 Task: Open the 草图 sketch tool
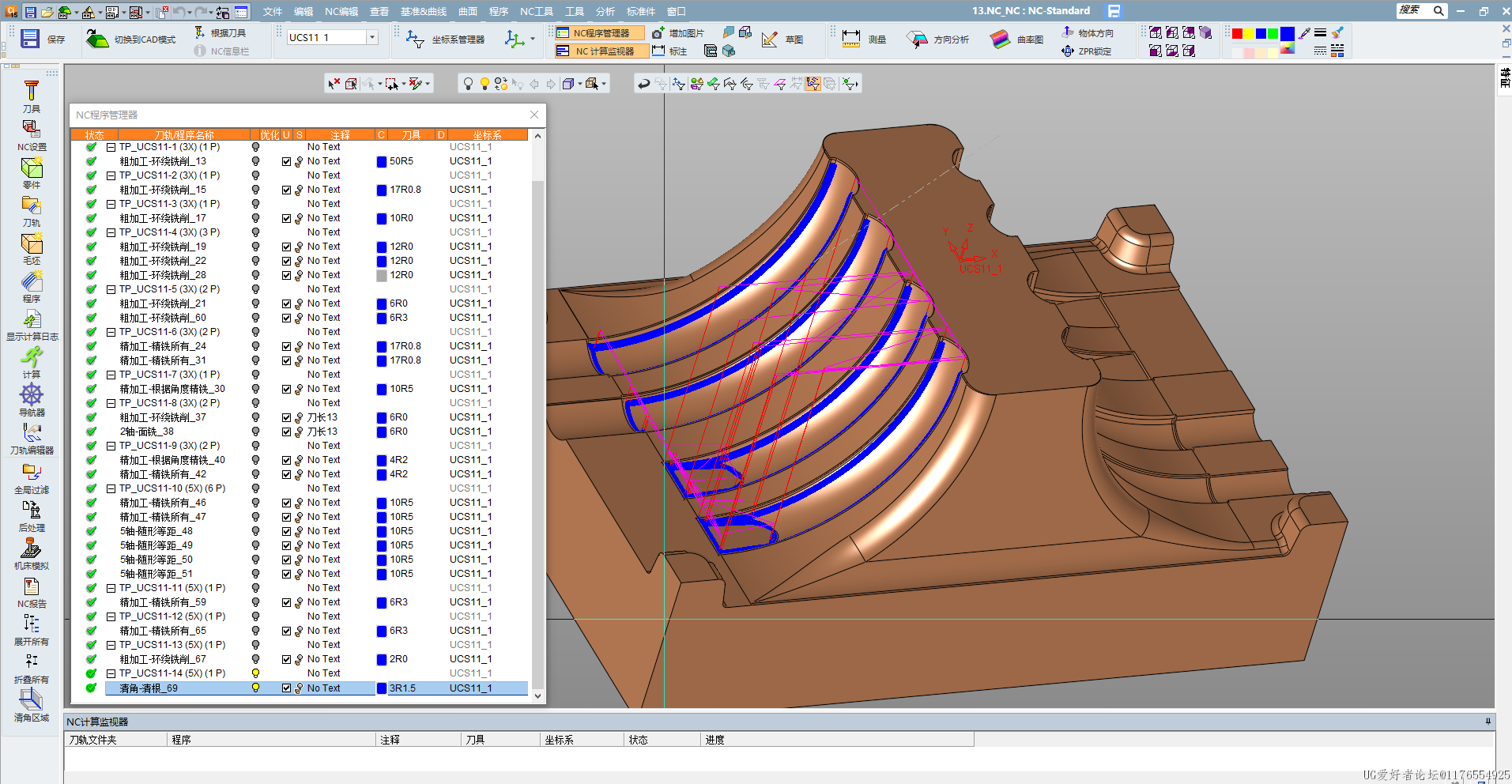pyautogui.click(x=782, y=40)
